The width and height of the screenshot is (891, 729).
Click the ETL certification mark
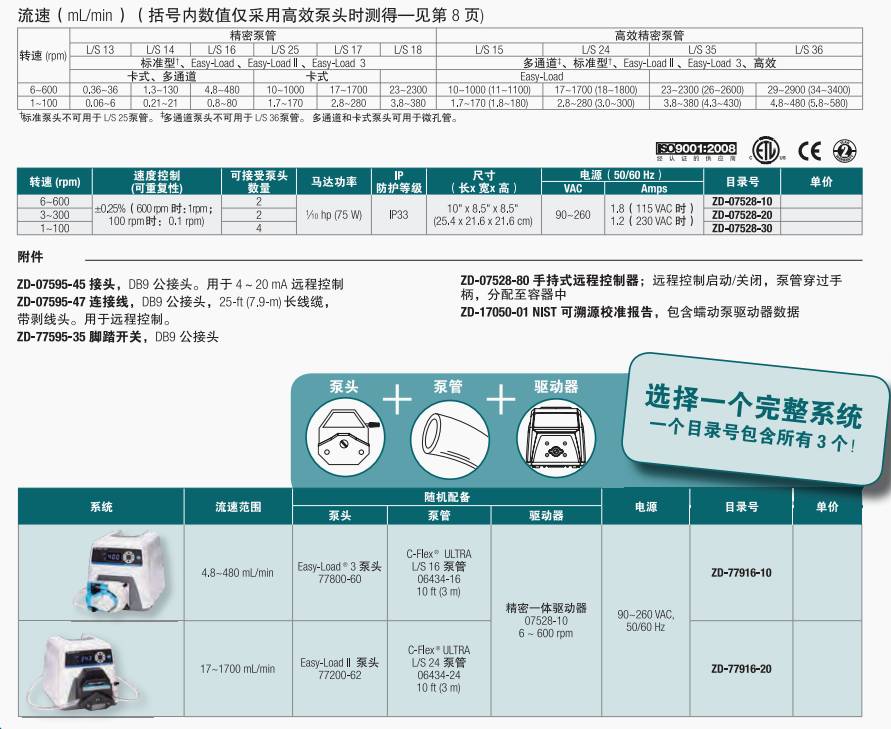coord(766,150)
